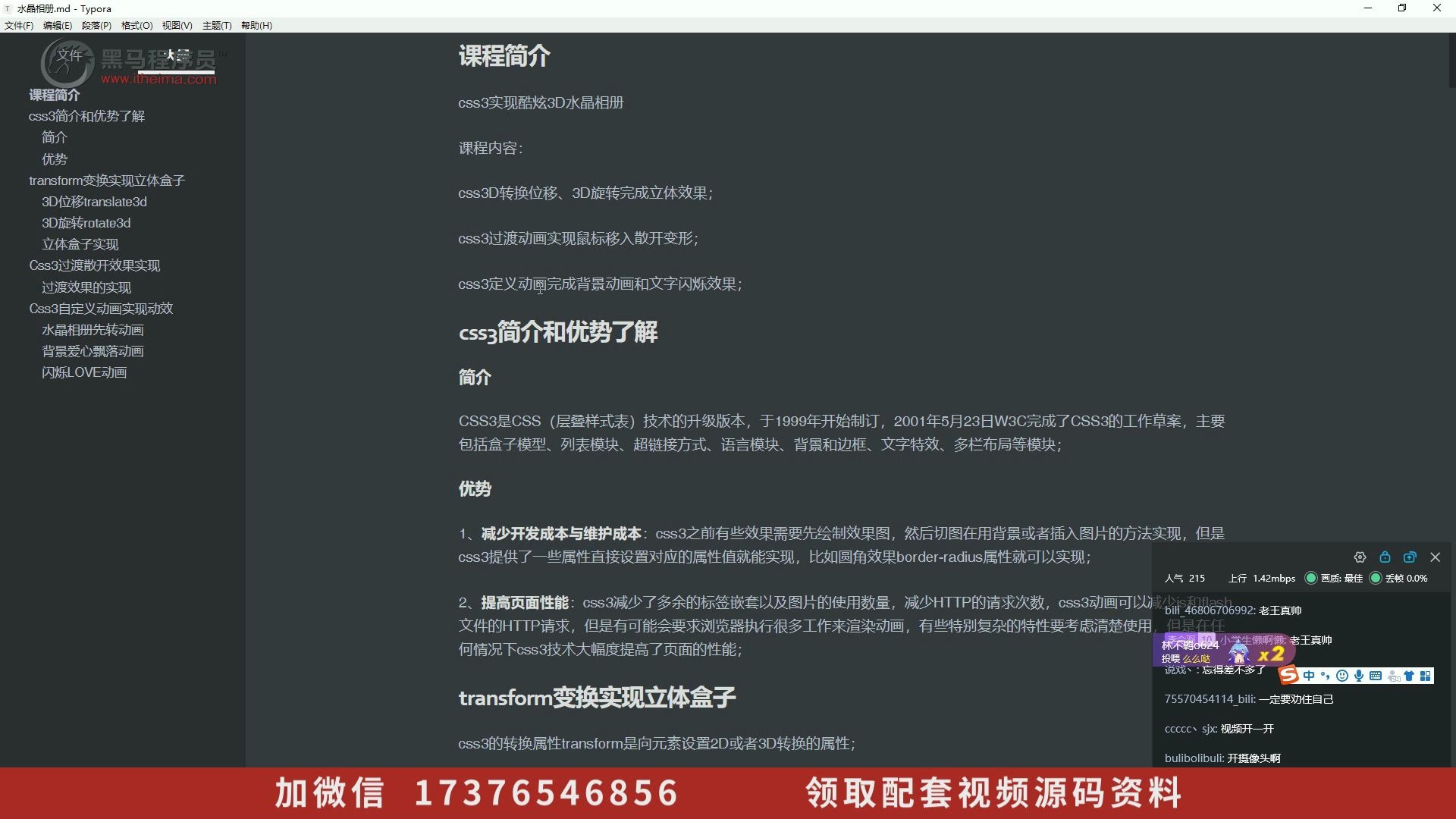Open the Sogou emoji smiley panel
This screenshot has width=1456, height=819.
(1342, 676)
